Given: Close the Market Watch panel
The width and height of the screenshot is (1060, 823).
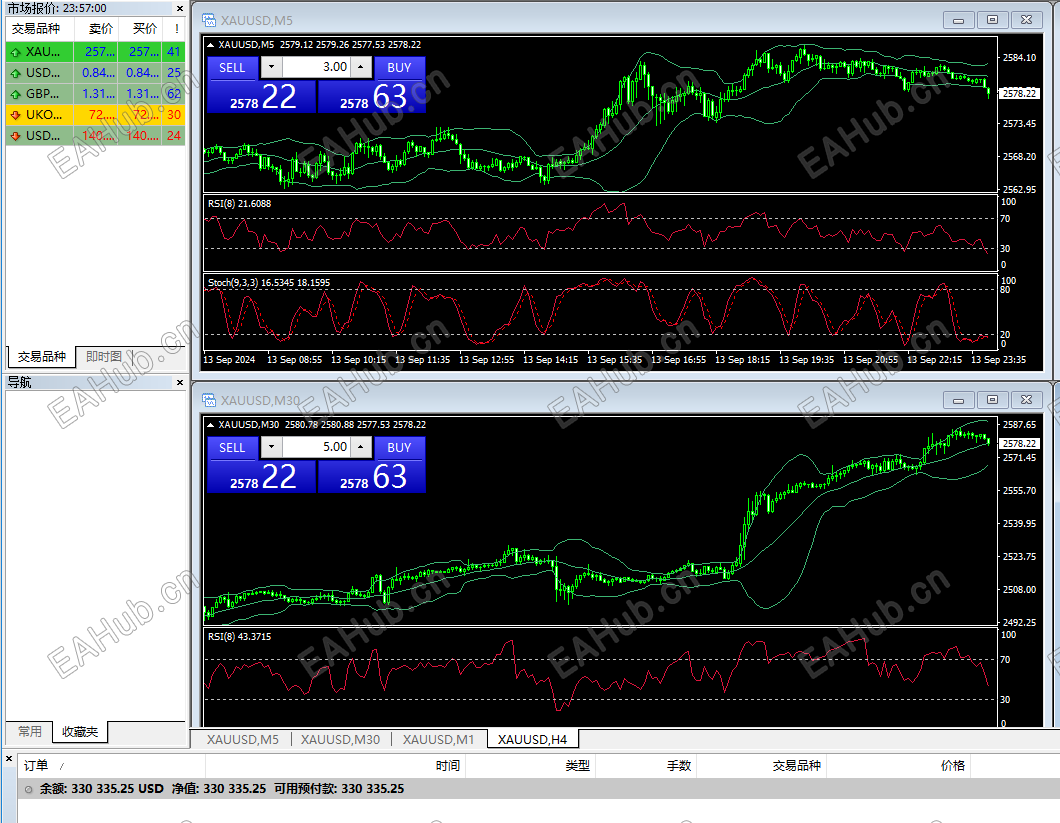Looking at the screenshot, I should click(180, 9).
